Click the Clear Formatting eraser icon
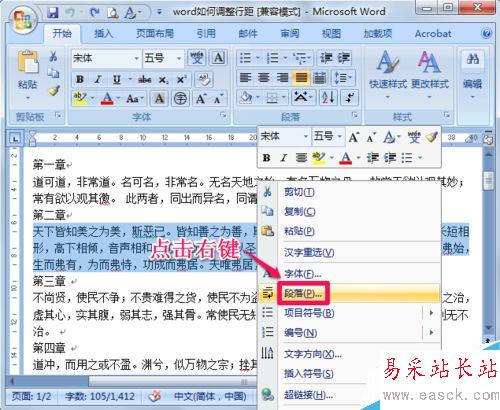Screen dimensions: 500x410 tap(204, 79)
